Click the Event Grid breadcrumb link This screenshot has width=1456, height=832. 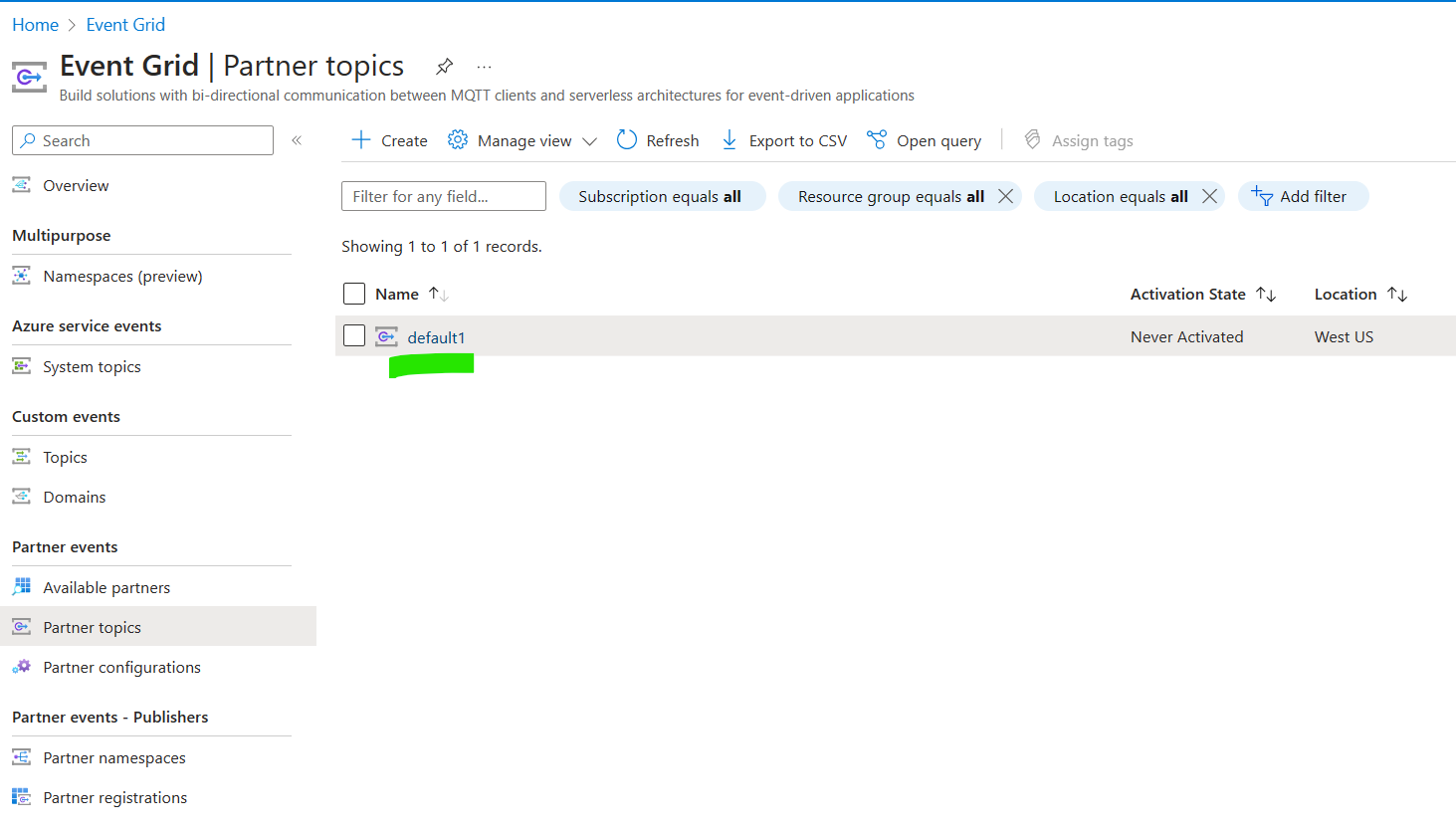(x=125, y=25)
